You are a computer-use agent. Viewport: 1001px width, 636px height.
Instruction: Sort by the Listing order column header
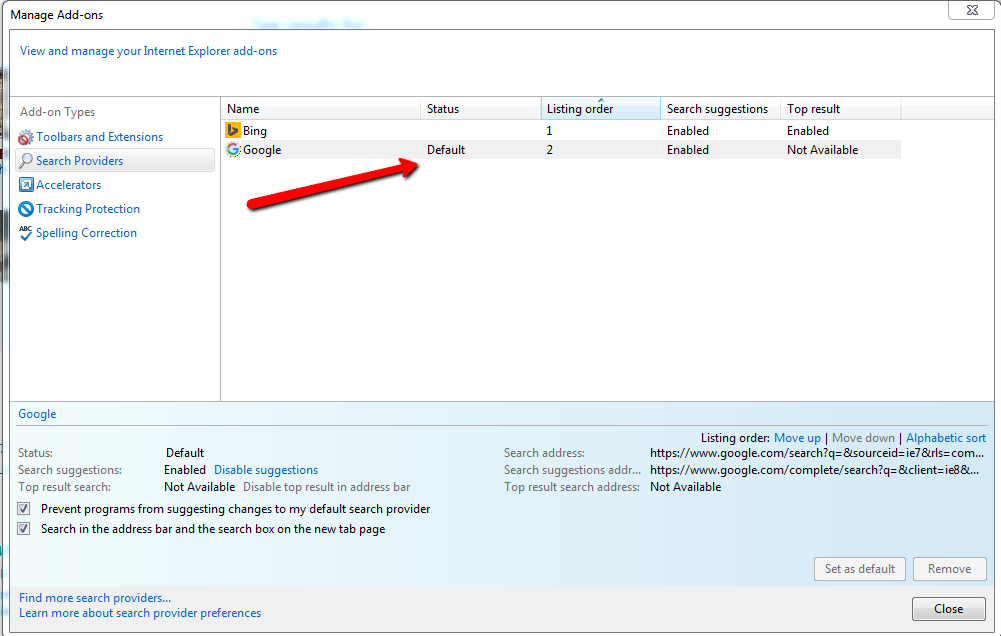[x=600, y=109]
